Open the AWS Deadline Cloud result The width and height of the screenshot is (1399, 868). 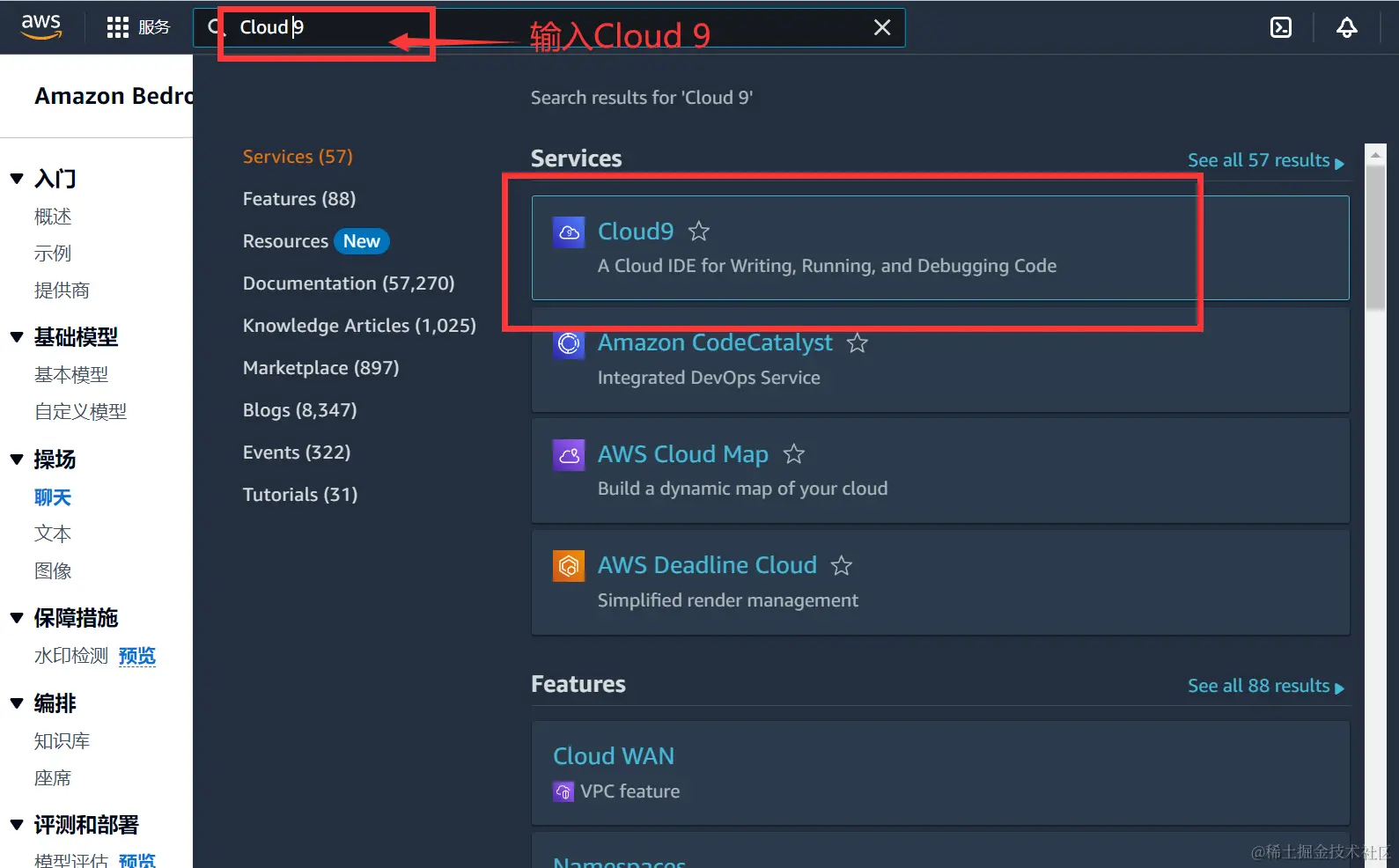click(707, 565)
